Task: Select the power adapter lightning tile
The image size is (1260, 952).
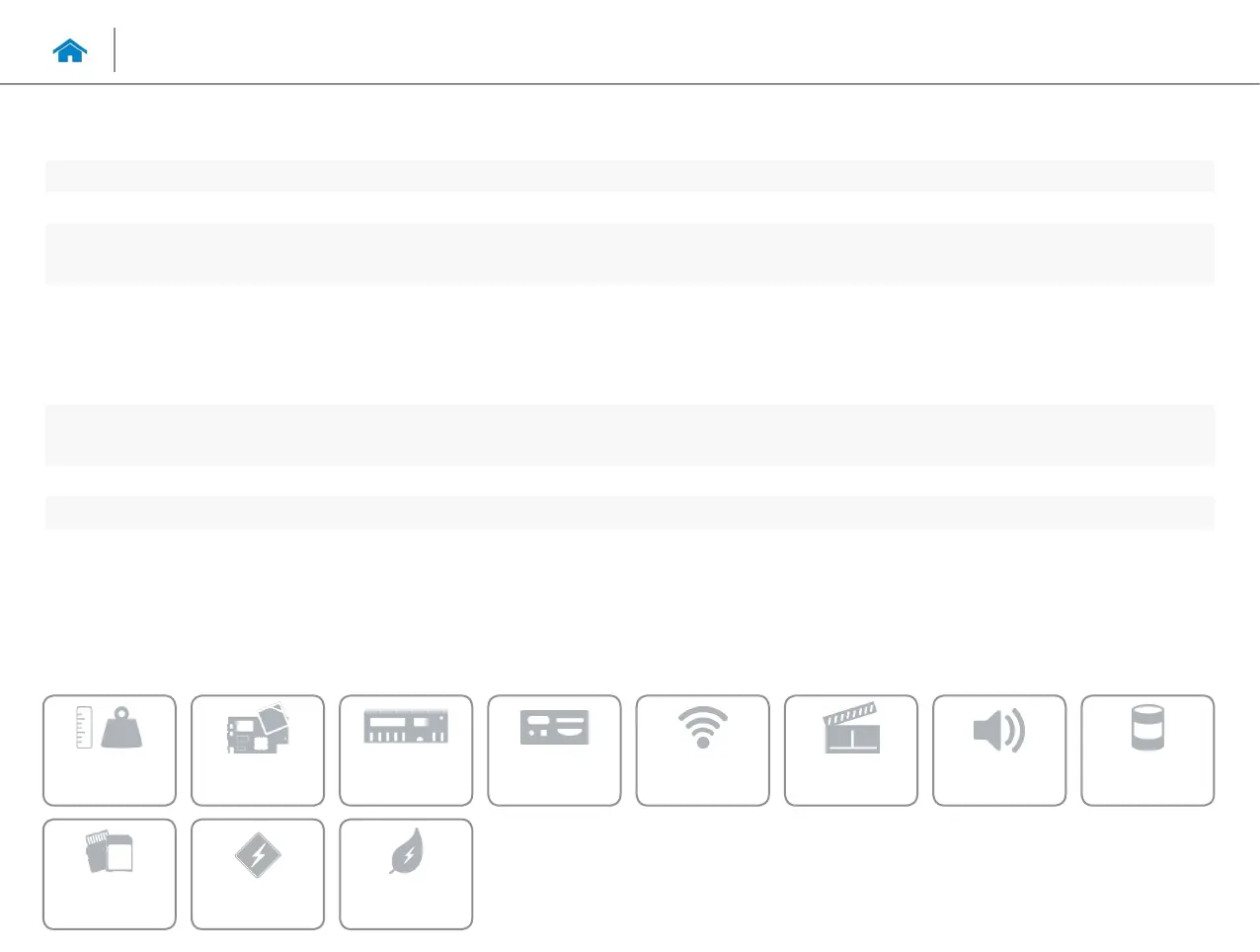Action: click(x=258, y=874)
